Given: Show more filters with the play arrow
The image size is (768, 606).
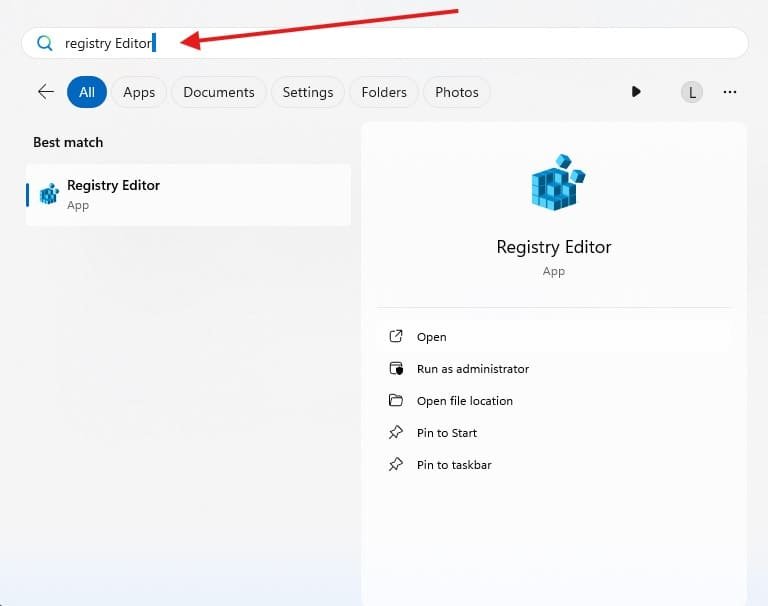Looking at the screenshot, I should (x=636, y=92).
